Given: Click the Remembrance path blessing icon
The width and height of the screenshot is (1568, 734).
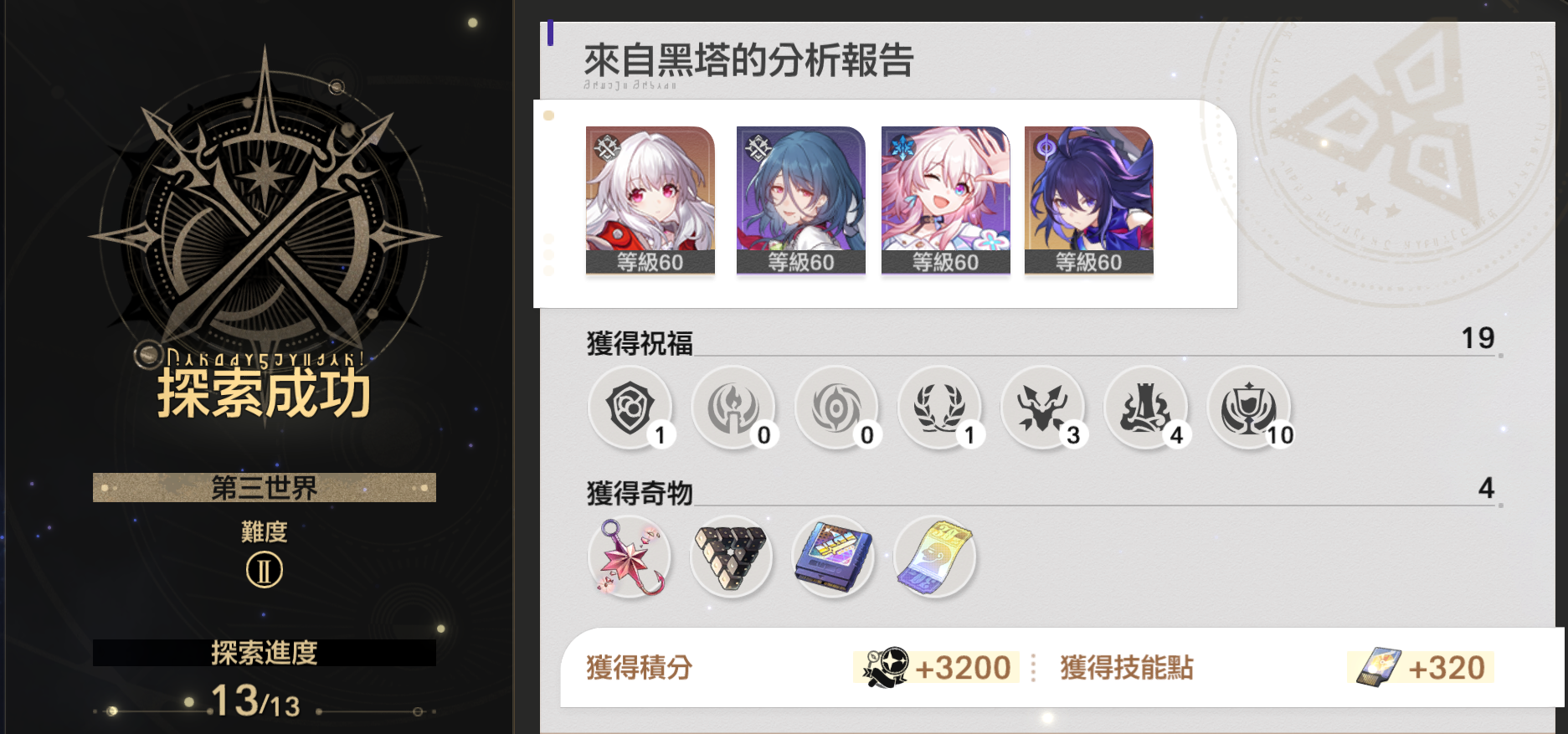Looking at the screenshot, I should [733, 408].
